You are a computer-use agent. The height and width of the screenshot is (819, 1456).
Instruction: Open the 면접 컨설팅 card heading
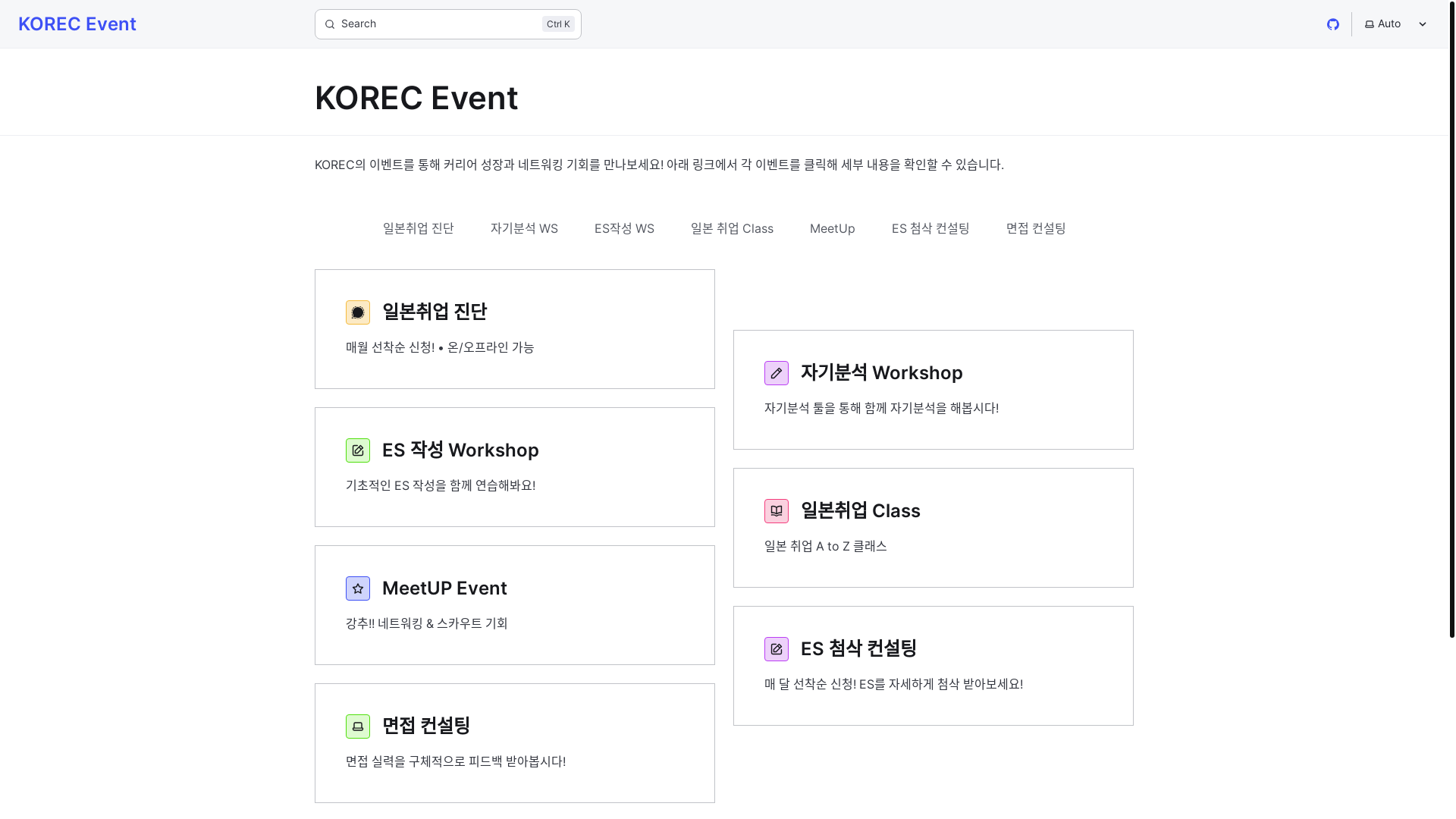(x=426, y=726)
